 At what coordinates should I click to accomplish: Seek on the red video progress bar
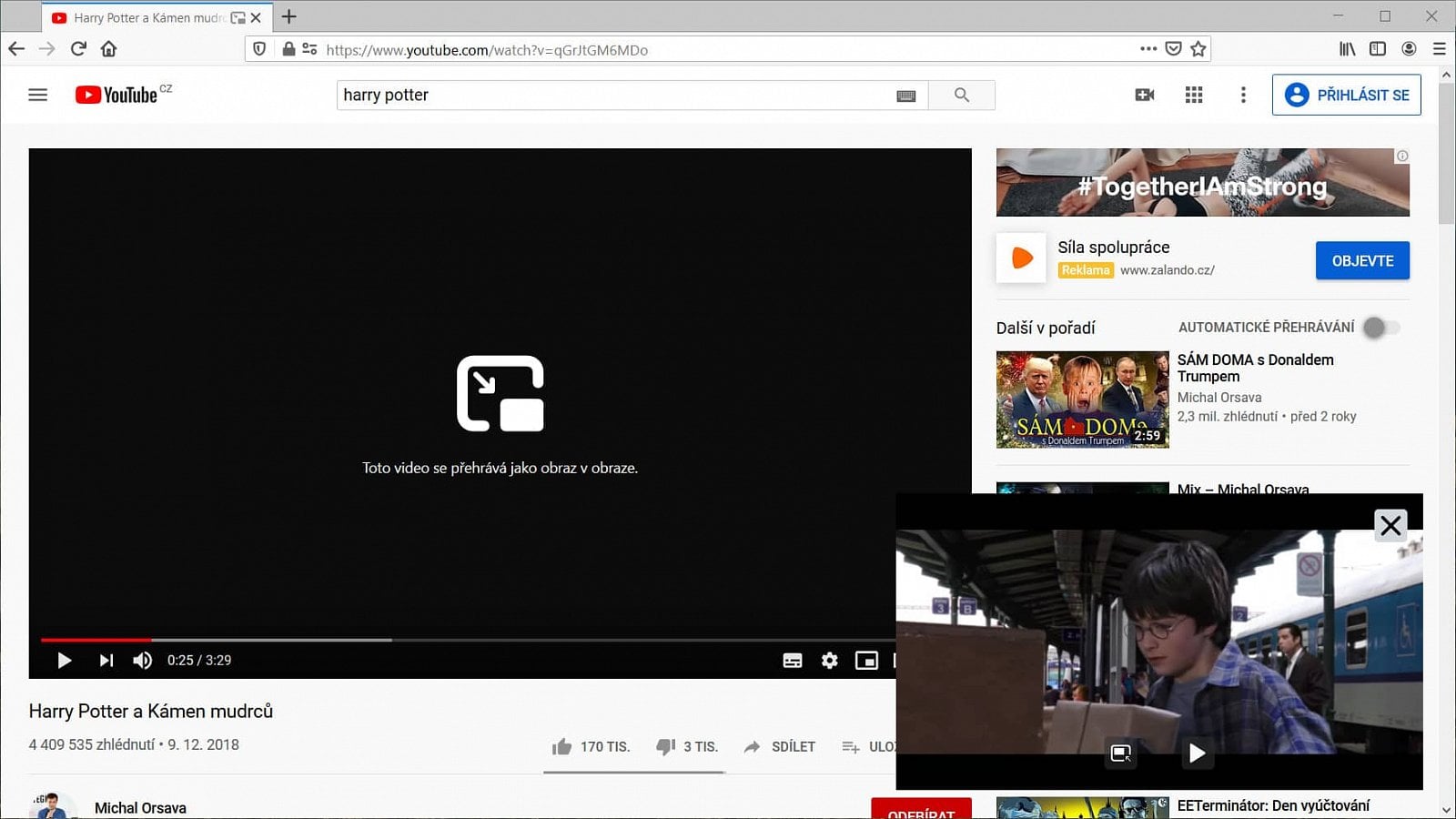(x=96, y=640)
